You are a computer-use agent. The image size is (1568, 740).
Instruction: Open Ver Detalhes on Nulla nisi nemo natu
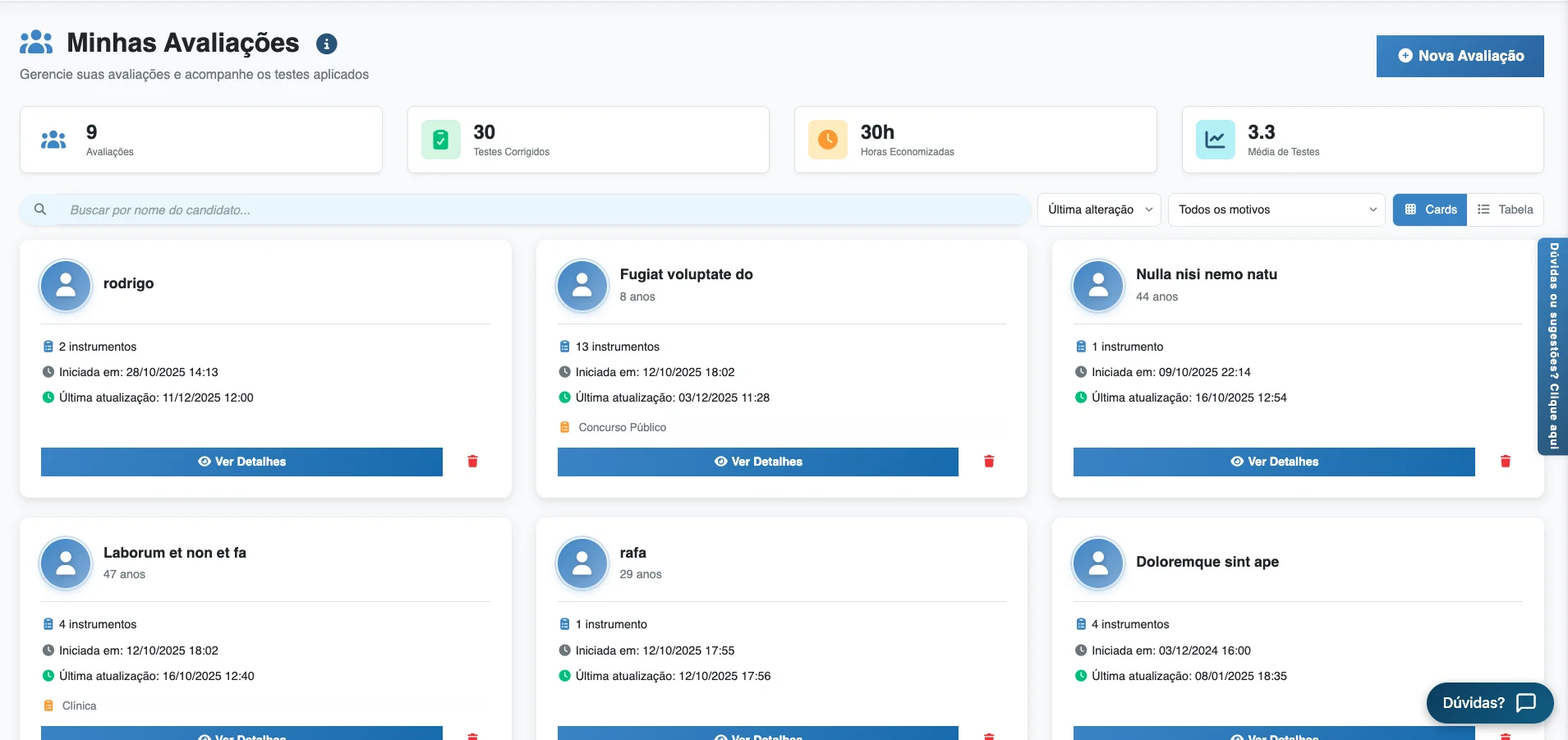point(1273,462)
